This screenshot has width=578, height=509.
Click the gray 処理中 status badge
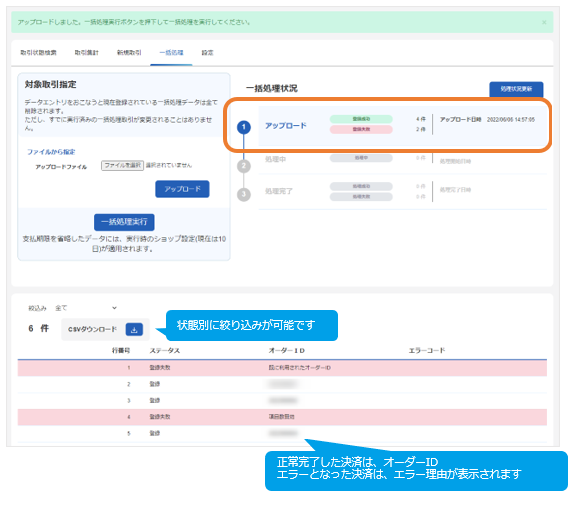point(361,158)
